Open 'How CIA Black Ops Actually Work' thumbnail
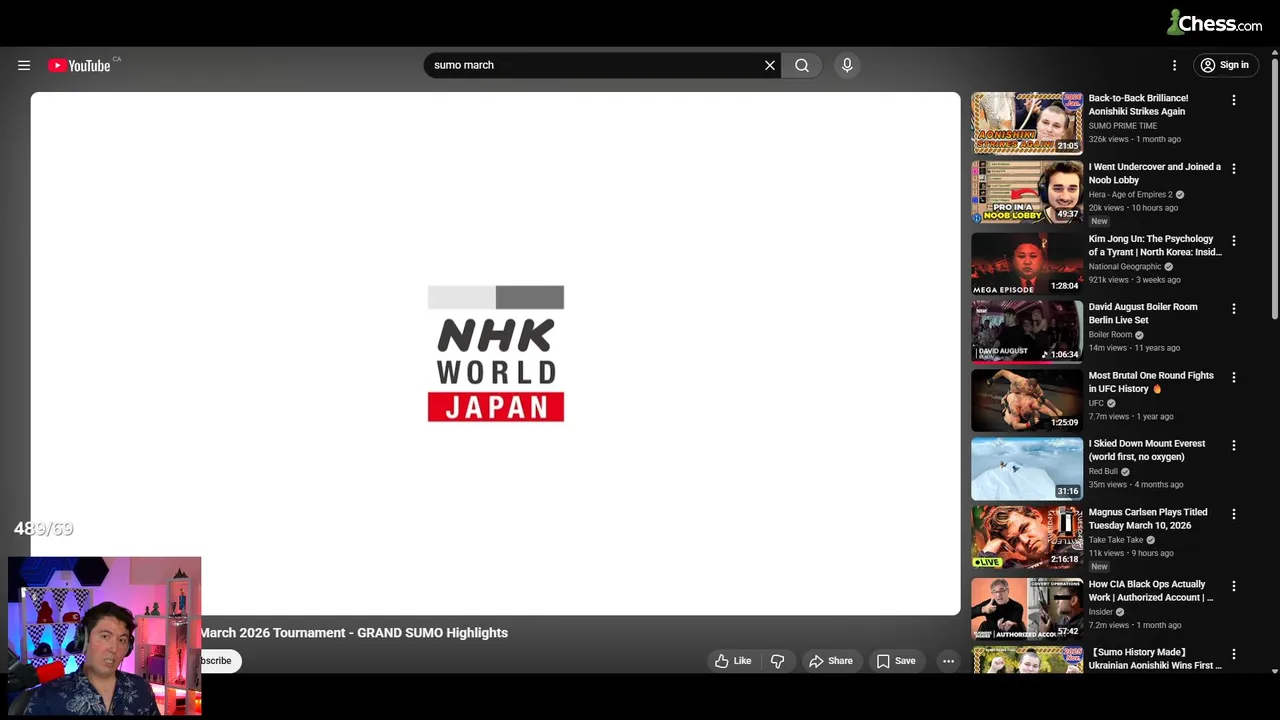Image resolution: width=1280 pixels, height=720 pixels. click(1027, 609)
